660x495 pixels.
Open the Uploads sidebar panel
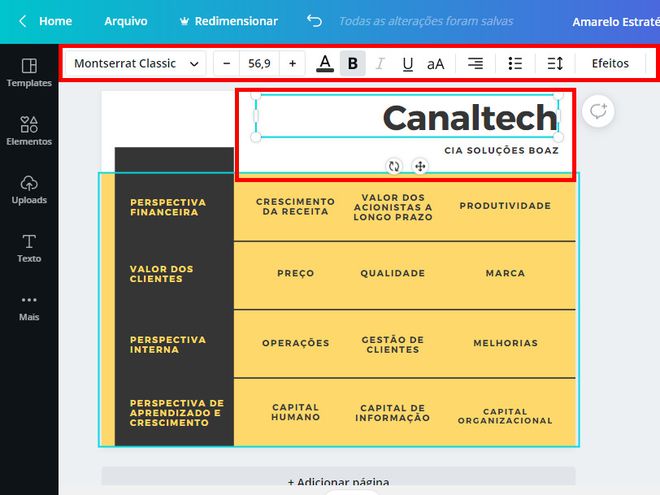(x=29, y=190)
